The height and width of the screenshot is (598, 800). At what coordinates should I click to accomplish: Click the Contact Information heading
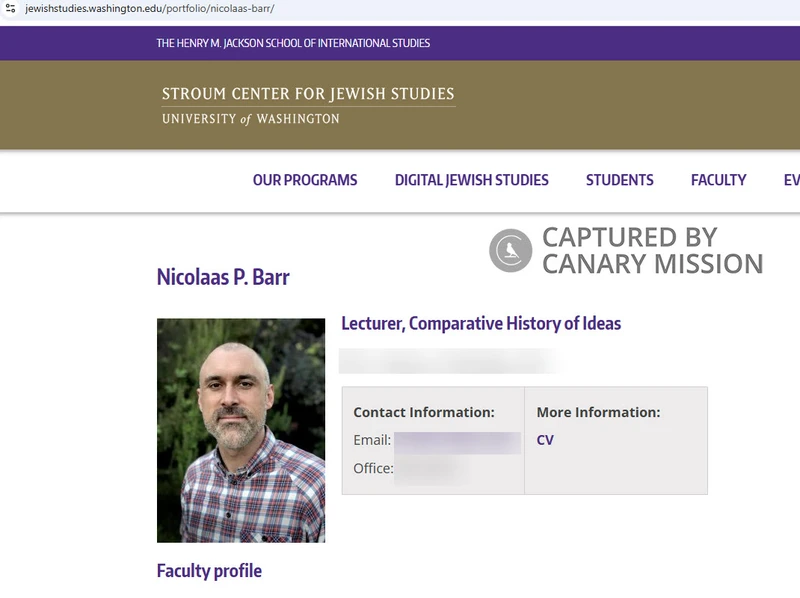[x=424, y=412]
